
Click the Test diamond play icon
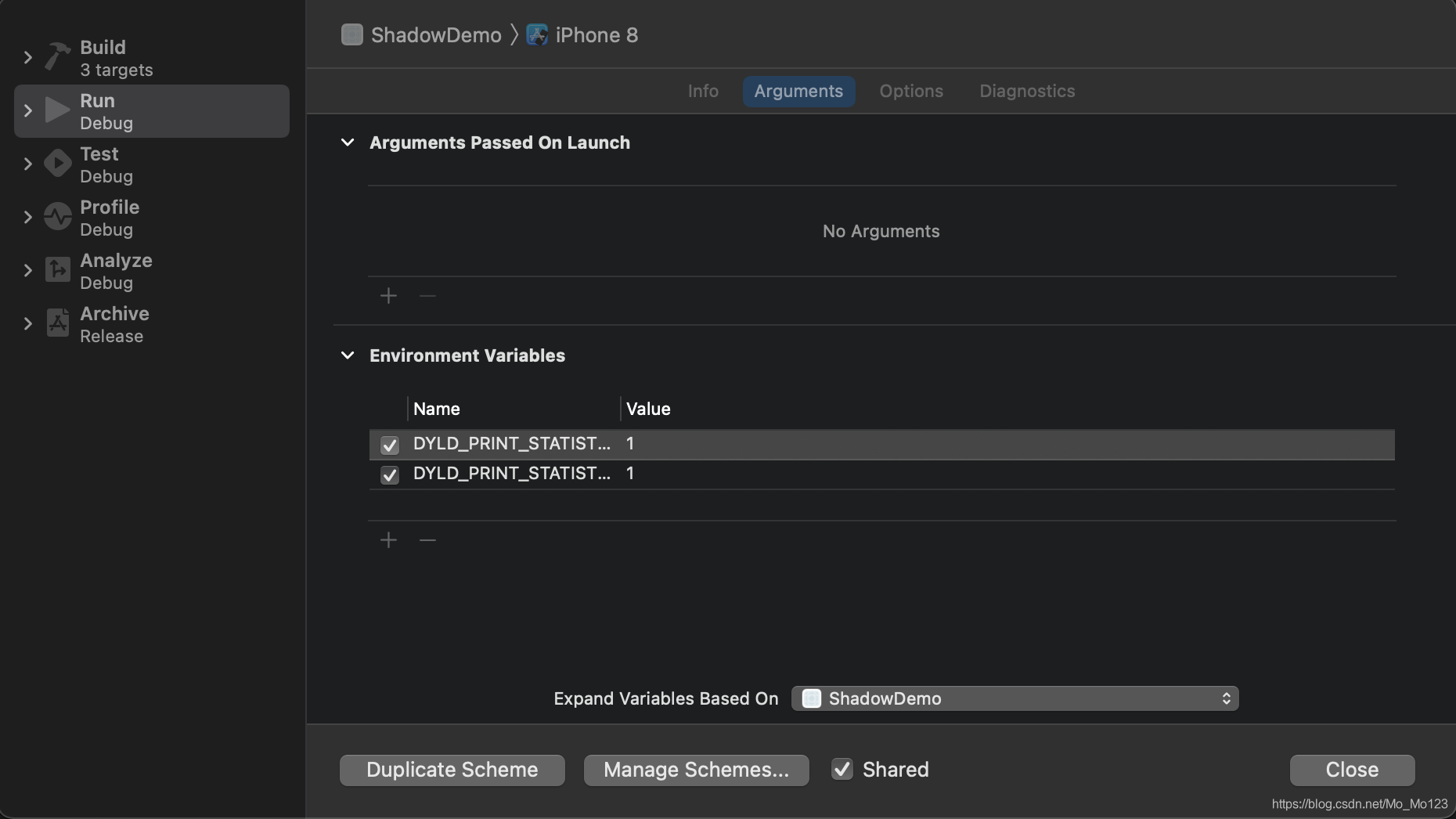pos(57,164)
